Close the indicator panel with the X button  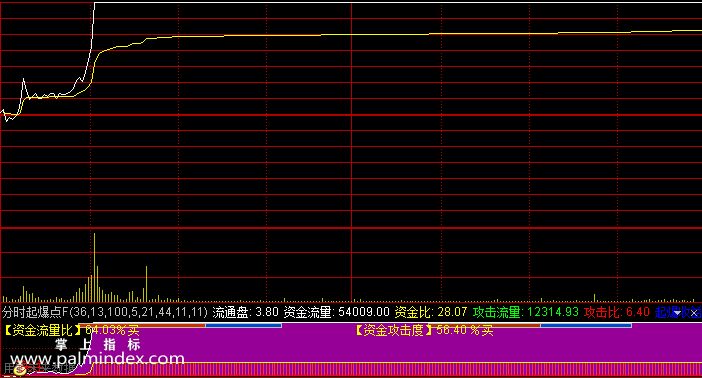tap(694, 313)
